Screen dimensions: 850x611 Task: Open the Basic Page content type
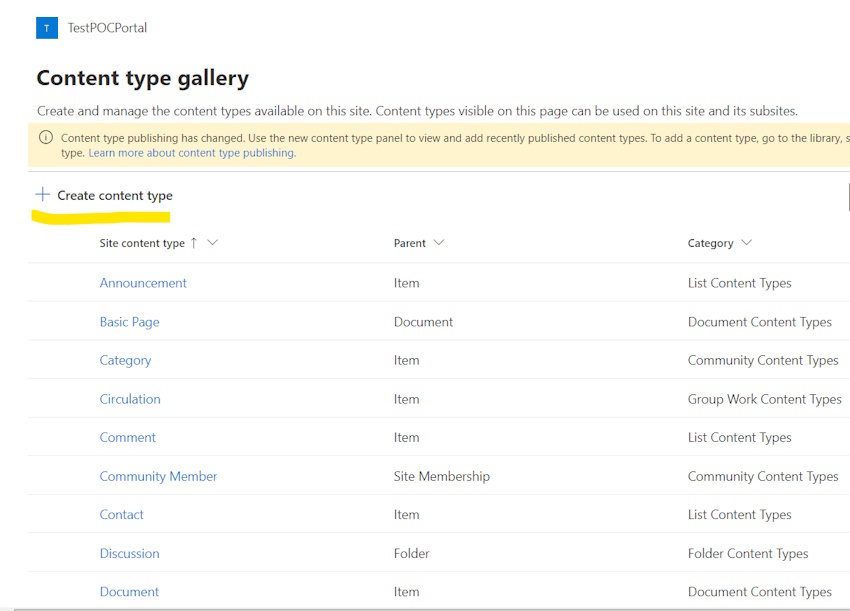(x=129, y=322)
